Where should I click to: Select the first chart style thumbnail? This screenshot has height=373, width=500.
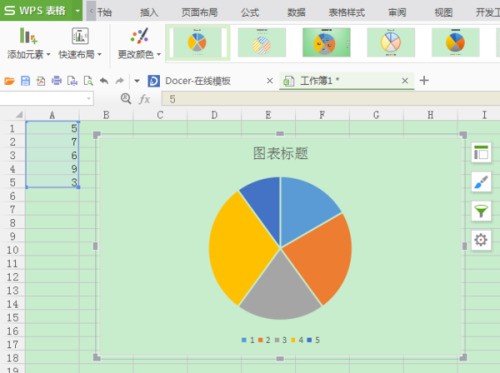tap(198, 42)
